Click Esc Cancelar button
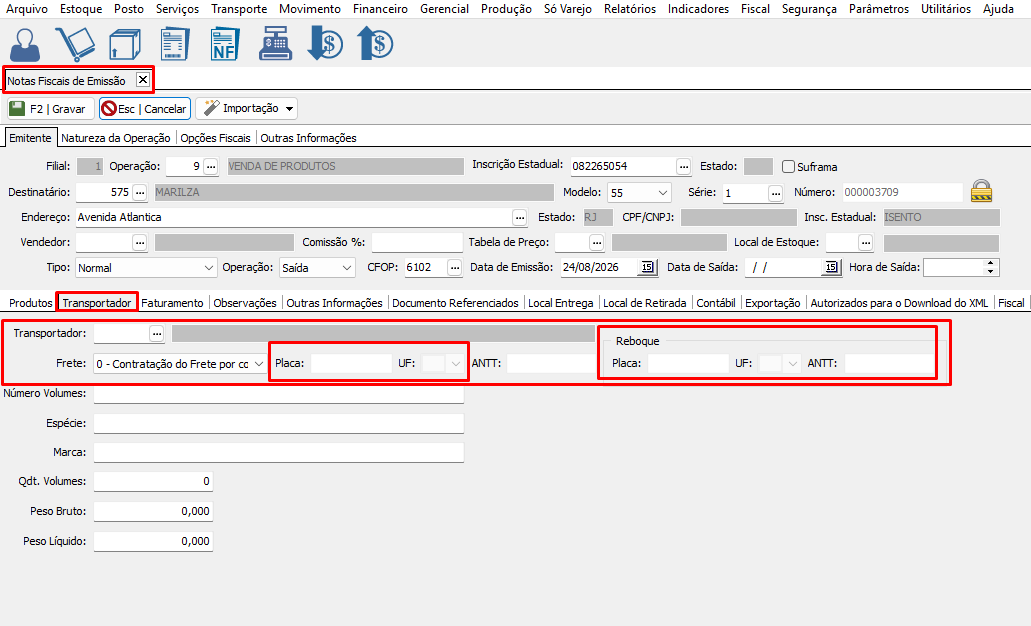 (x=145, y=108)
